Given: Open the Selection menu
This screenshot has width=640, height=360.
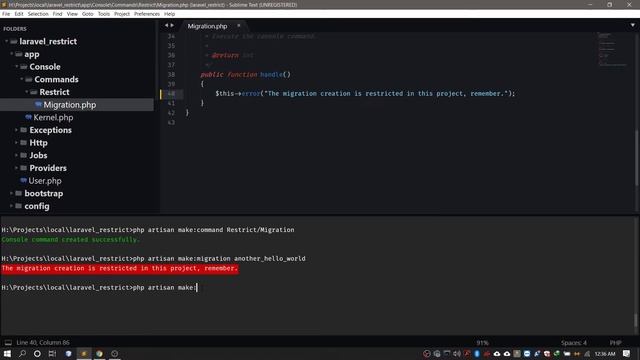Looking at the screenshot, I should (38, 14).
